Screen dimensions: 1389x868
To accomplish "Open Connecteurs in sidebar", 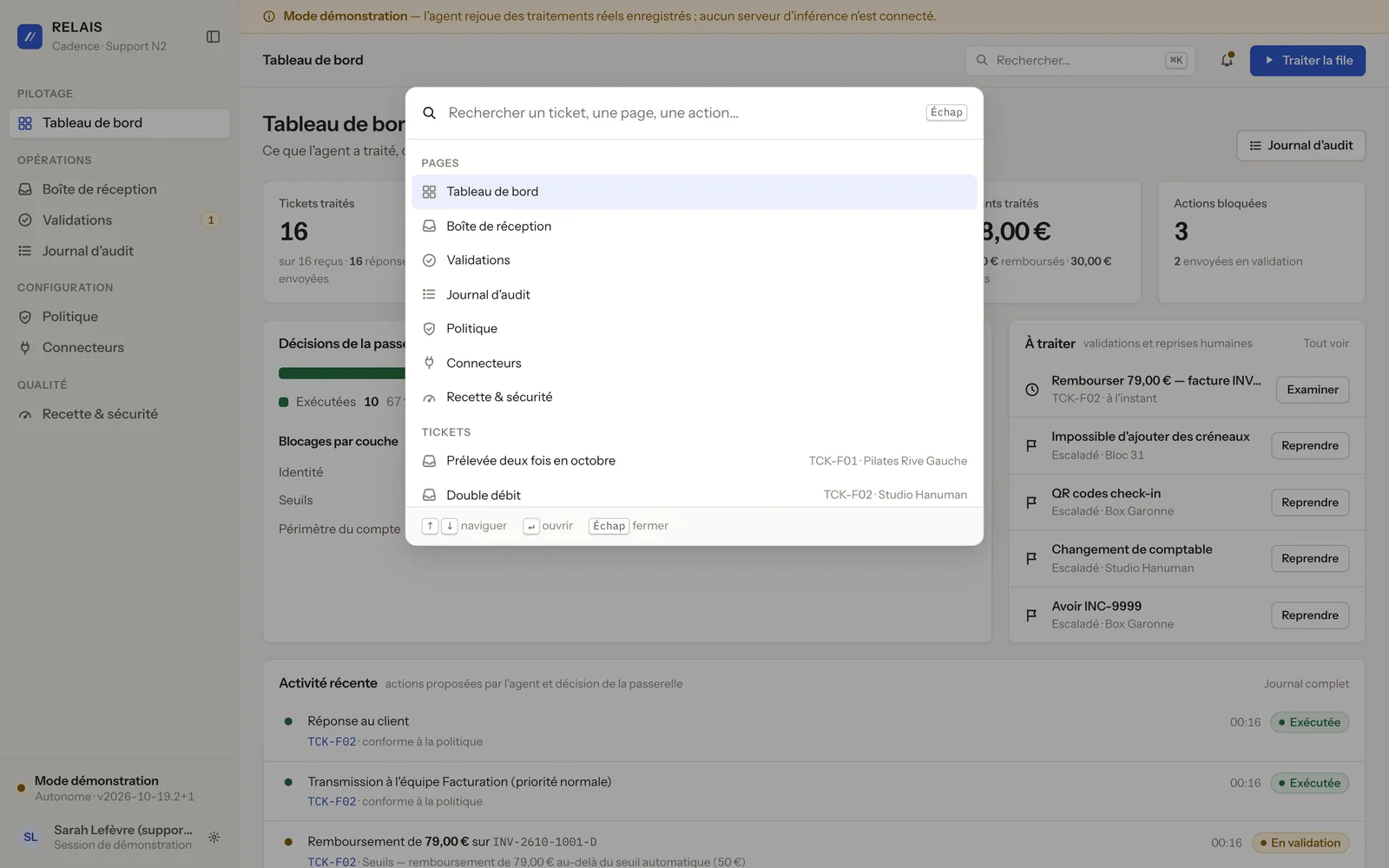I will (x=119, y=348).
